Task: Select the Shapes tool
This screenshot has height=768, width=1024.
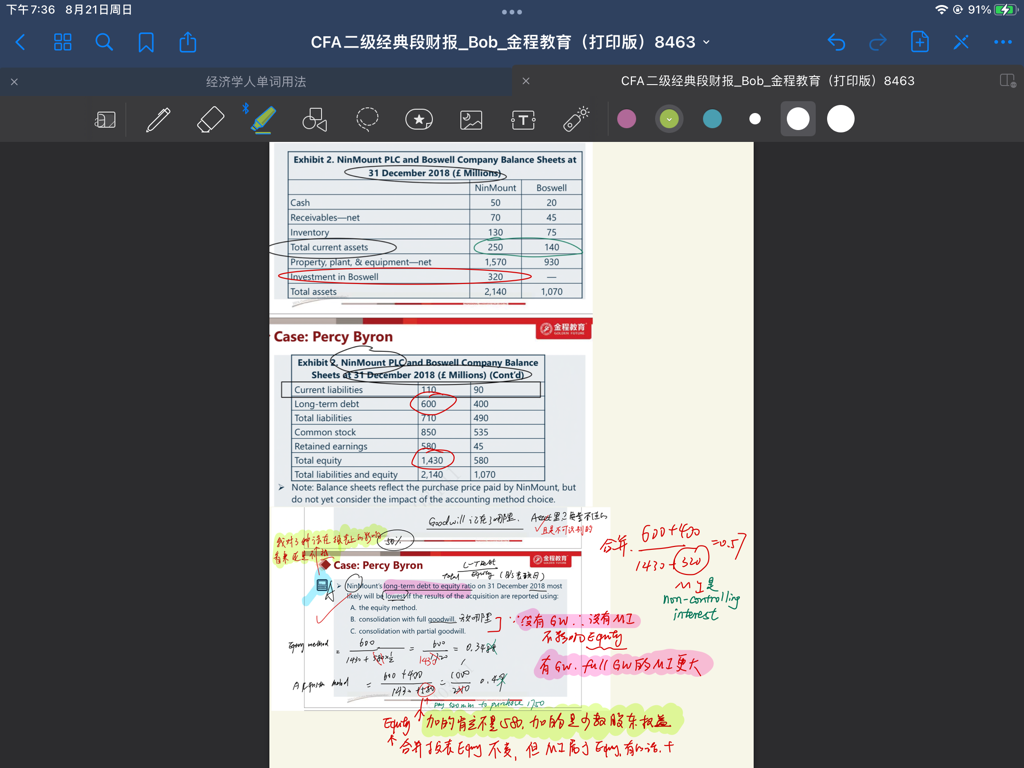Action: tap(315, 120)
